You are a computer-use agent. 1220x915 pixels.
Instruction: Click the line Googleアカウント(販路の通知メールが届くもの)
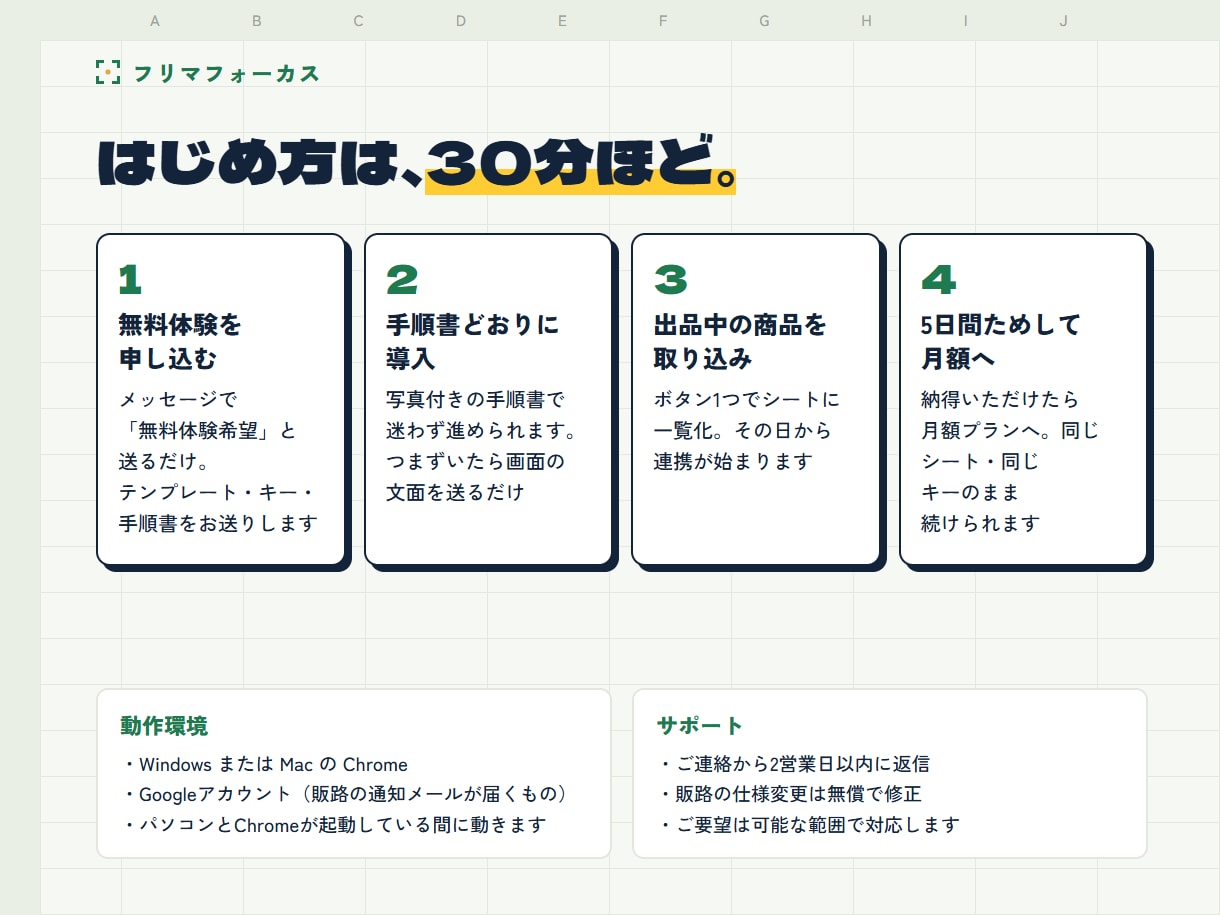[x=348, y=795]
